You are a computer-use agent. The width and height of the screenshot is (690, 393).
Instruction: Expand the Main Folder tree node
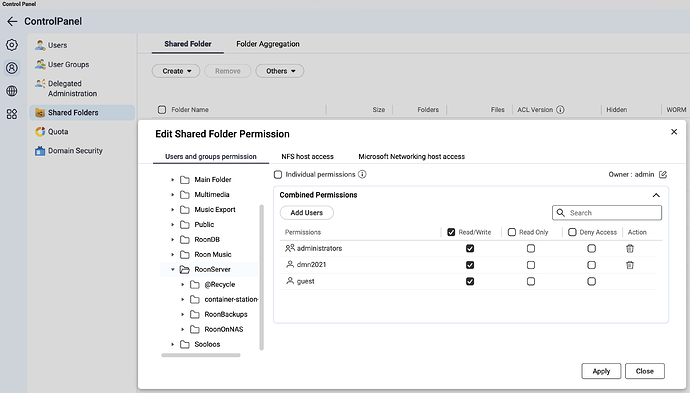click(x=172, y=180)
